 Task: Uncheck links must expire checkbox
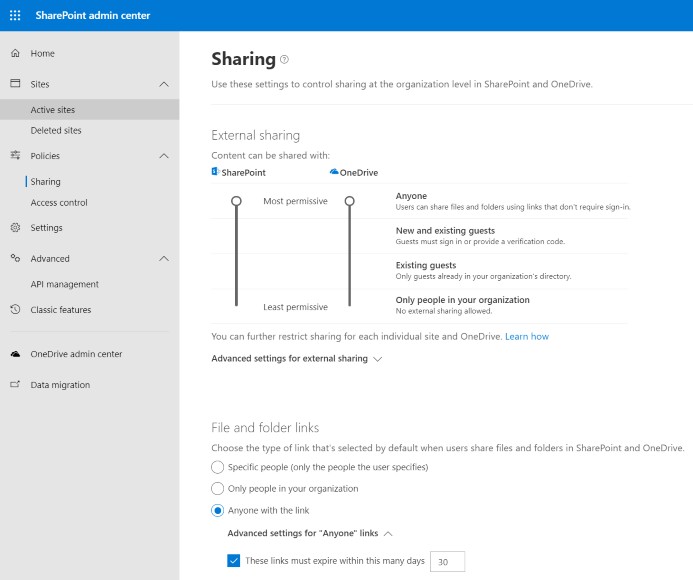point(233,561)
